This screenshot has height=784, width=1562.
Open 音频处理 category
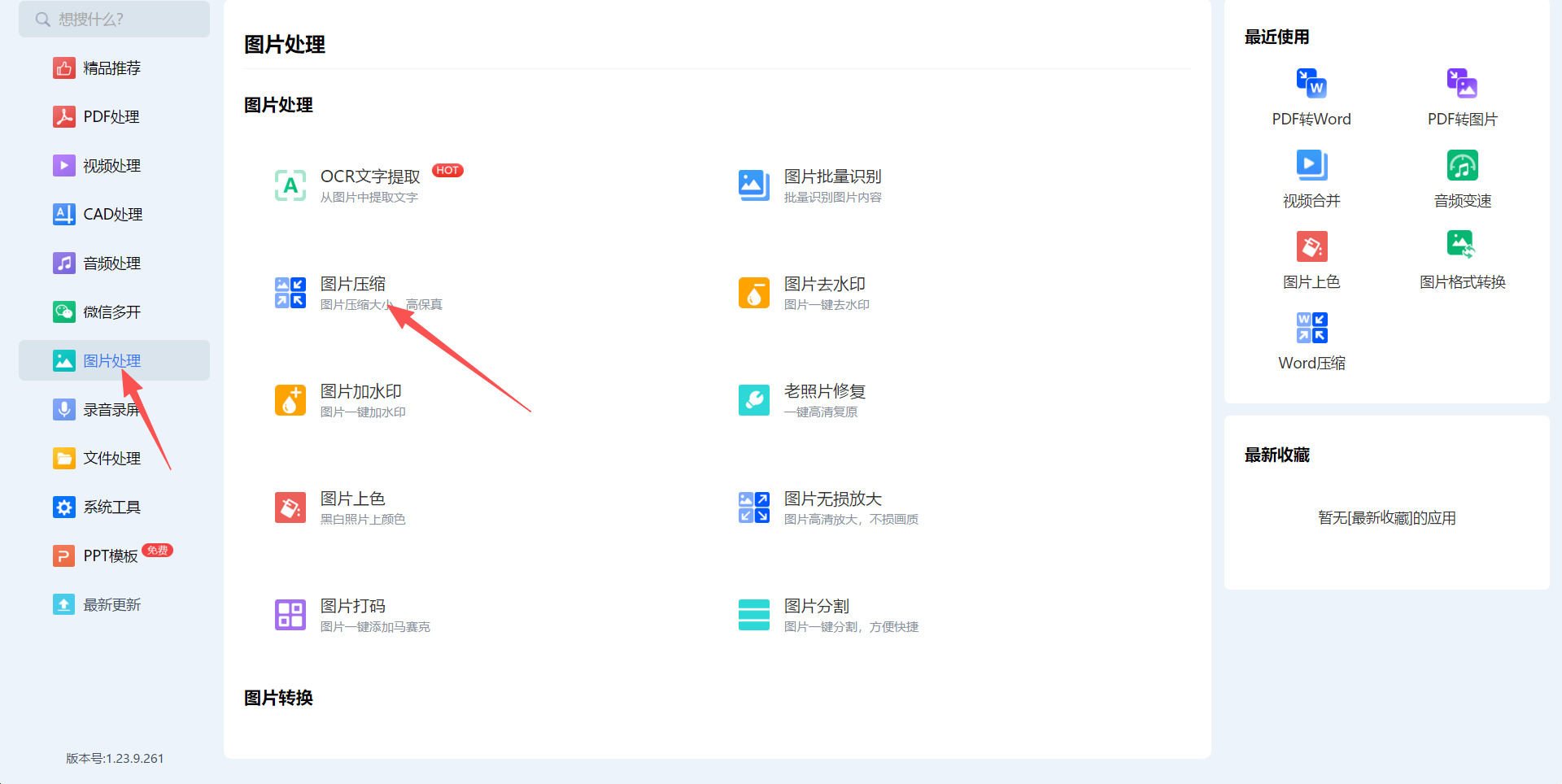pyautogui.click(x=112, y=264)
